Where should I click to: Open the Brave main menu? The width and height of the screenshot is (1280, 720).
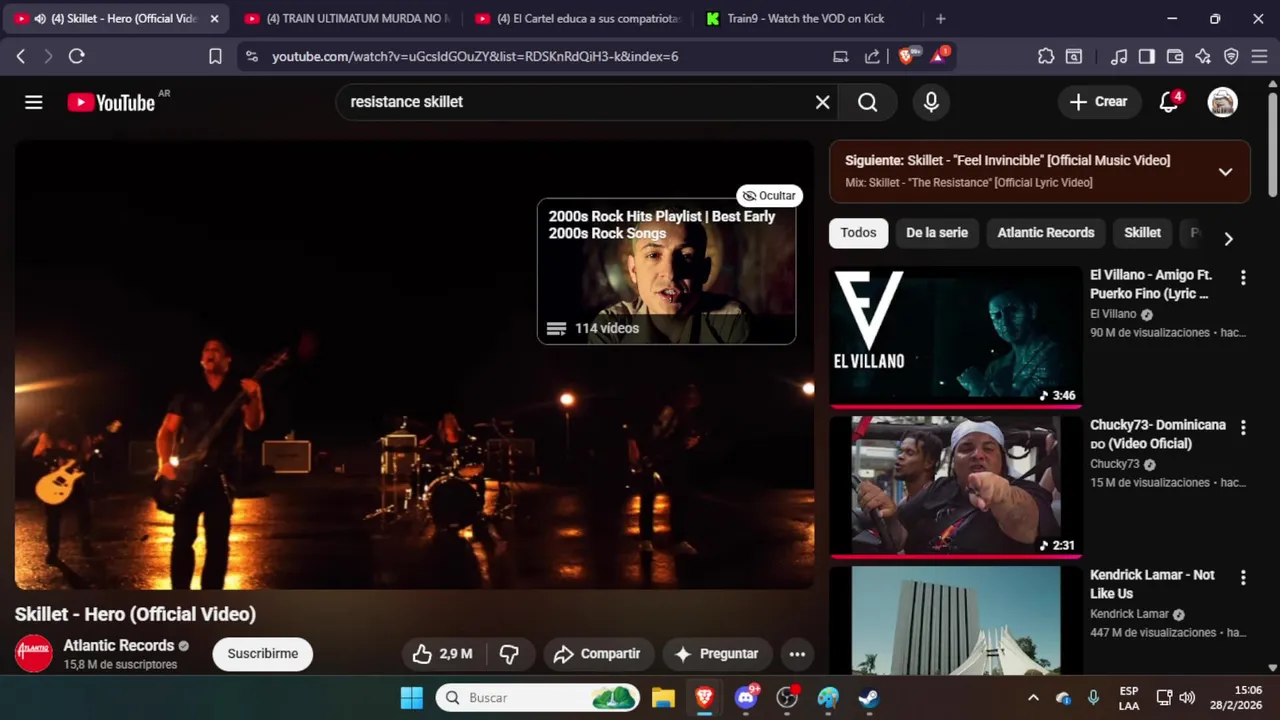coord(1259,57)
